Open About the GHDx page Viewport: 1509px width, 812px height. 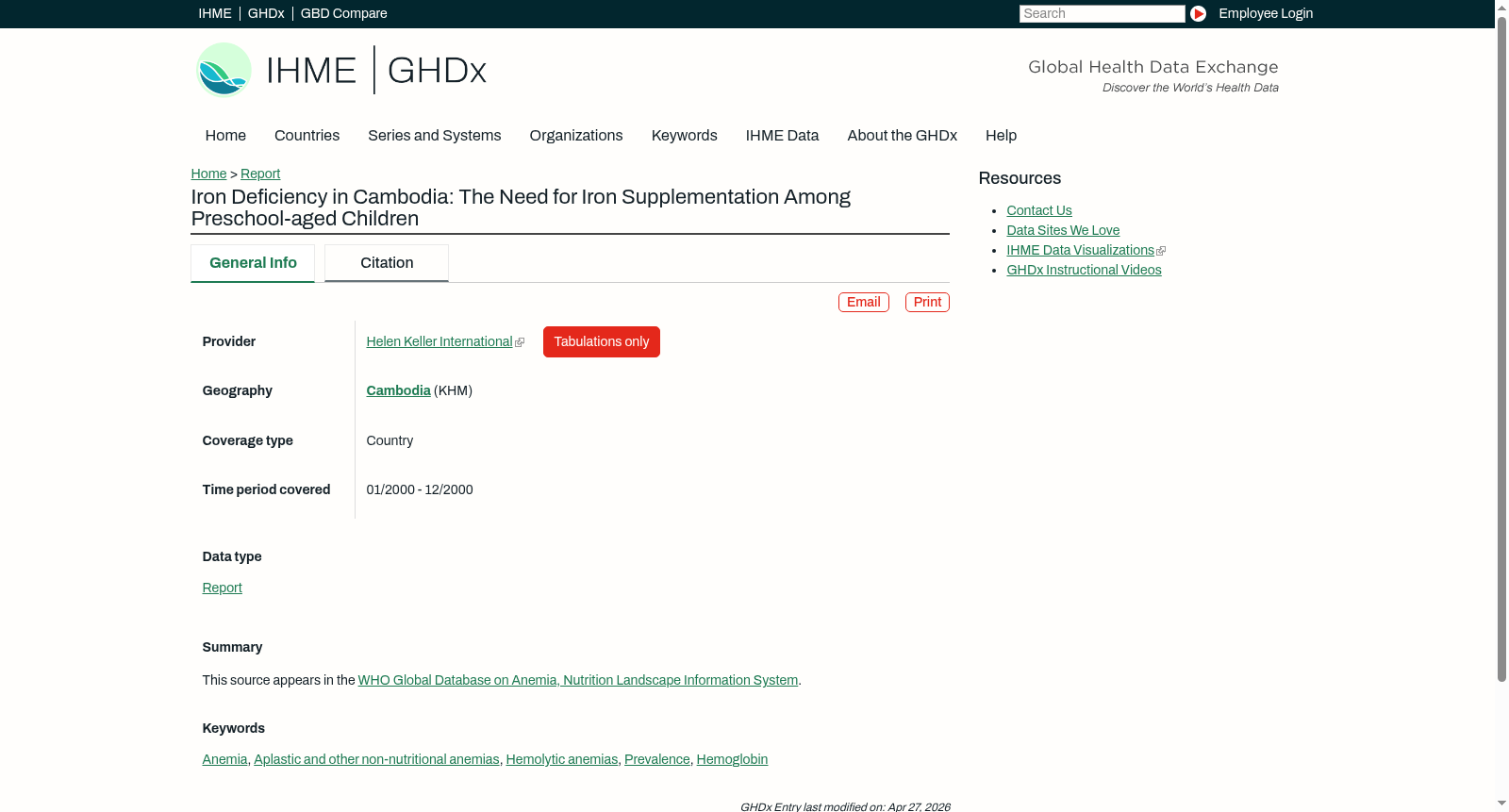click(x=902, y=136)
